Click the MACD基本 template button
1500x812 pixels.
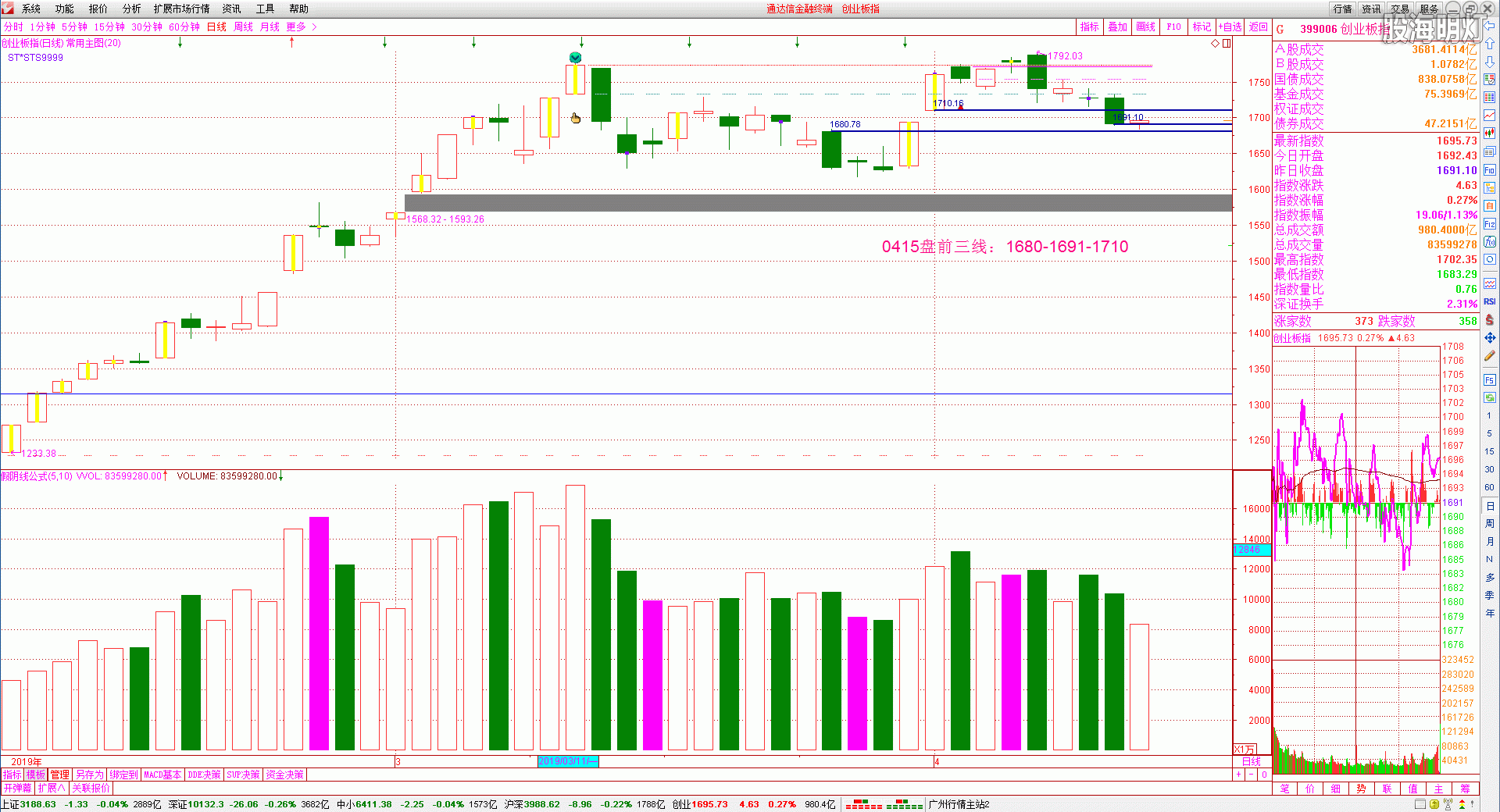pyautogui.click(x=163, y=775)
